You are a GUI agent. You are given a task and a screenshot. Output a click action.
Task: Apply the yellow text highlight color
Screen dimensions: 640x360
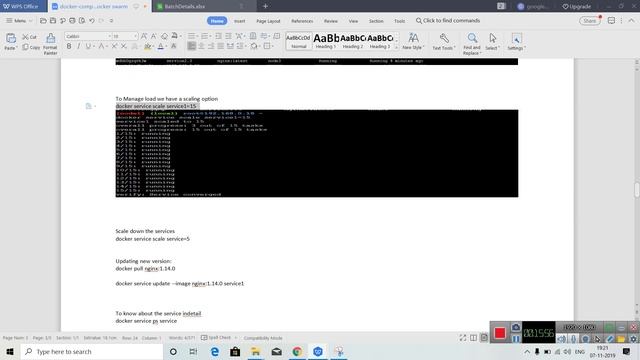click(x=148, y=47)
